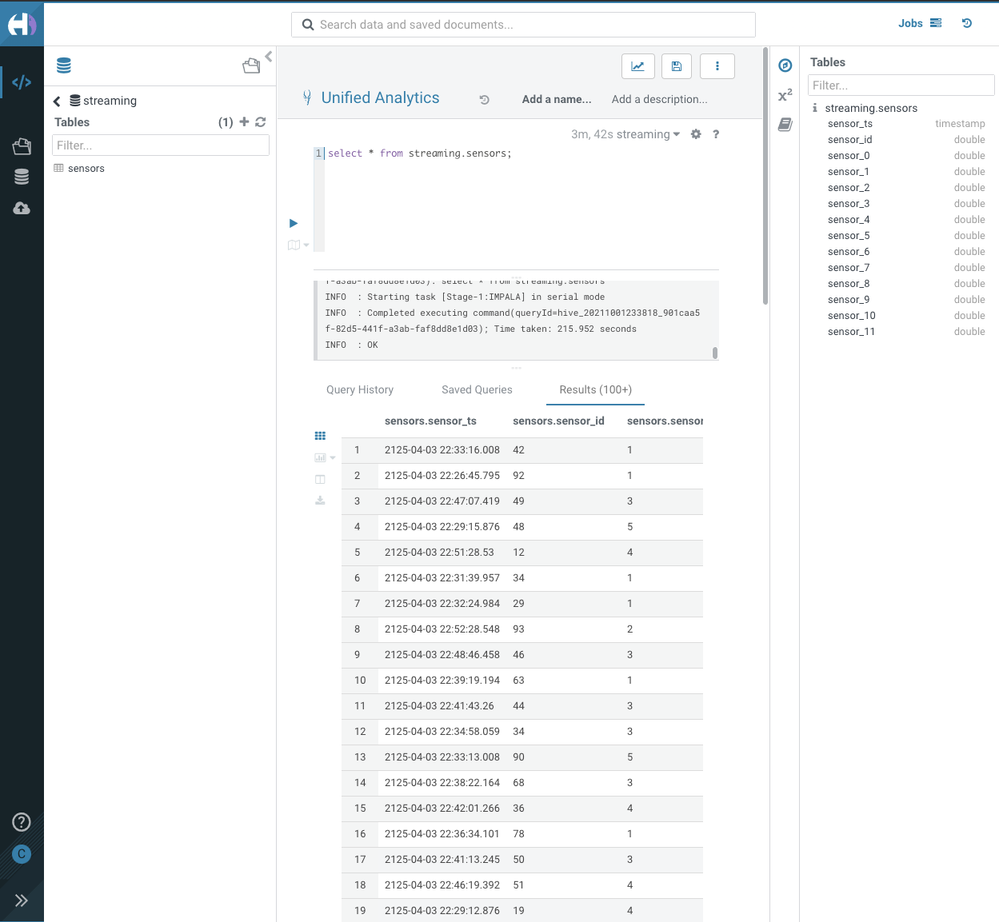Viewport: 999px width, 922px height.
Task: Open the functions x² assist panel
Action: pyautogui.click(x=785, y=96)
